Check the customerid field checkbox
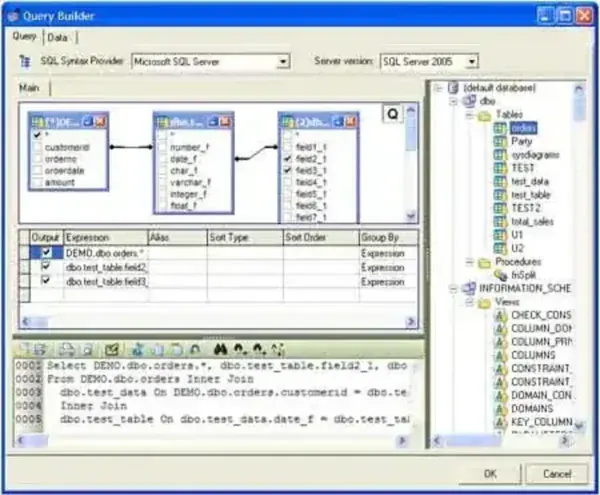600x495 pixels. tap(37, 147)
